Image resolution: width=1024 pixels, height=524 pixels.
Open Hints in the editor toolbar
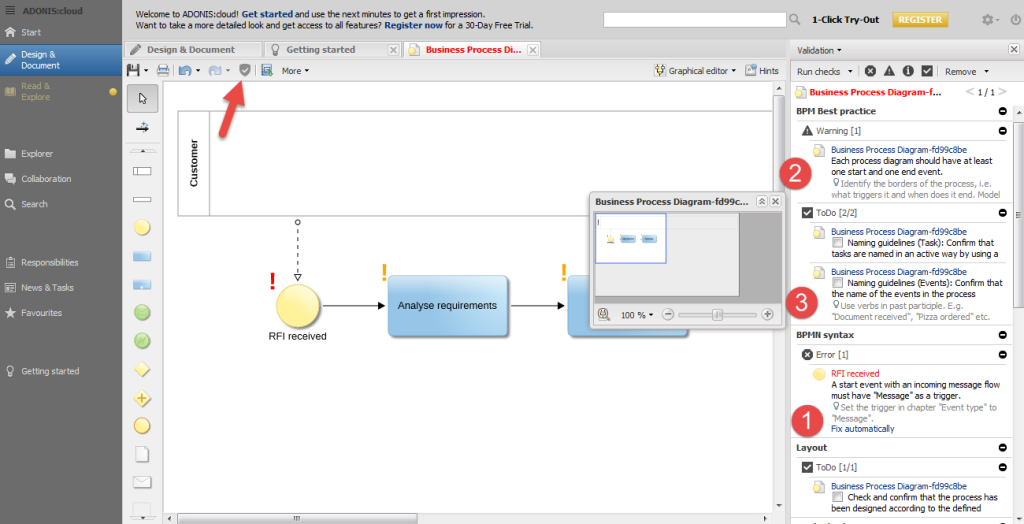762,71
